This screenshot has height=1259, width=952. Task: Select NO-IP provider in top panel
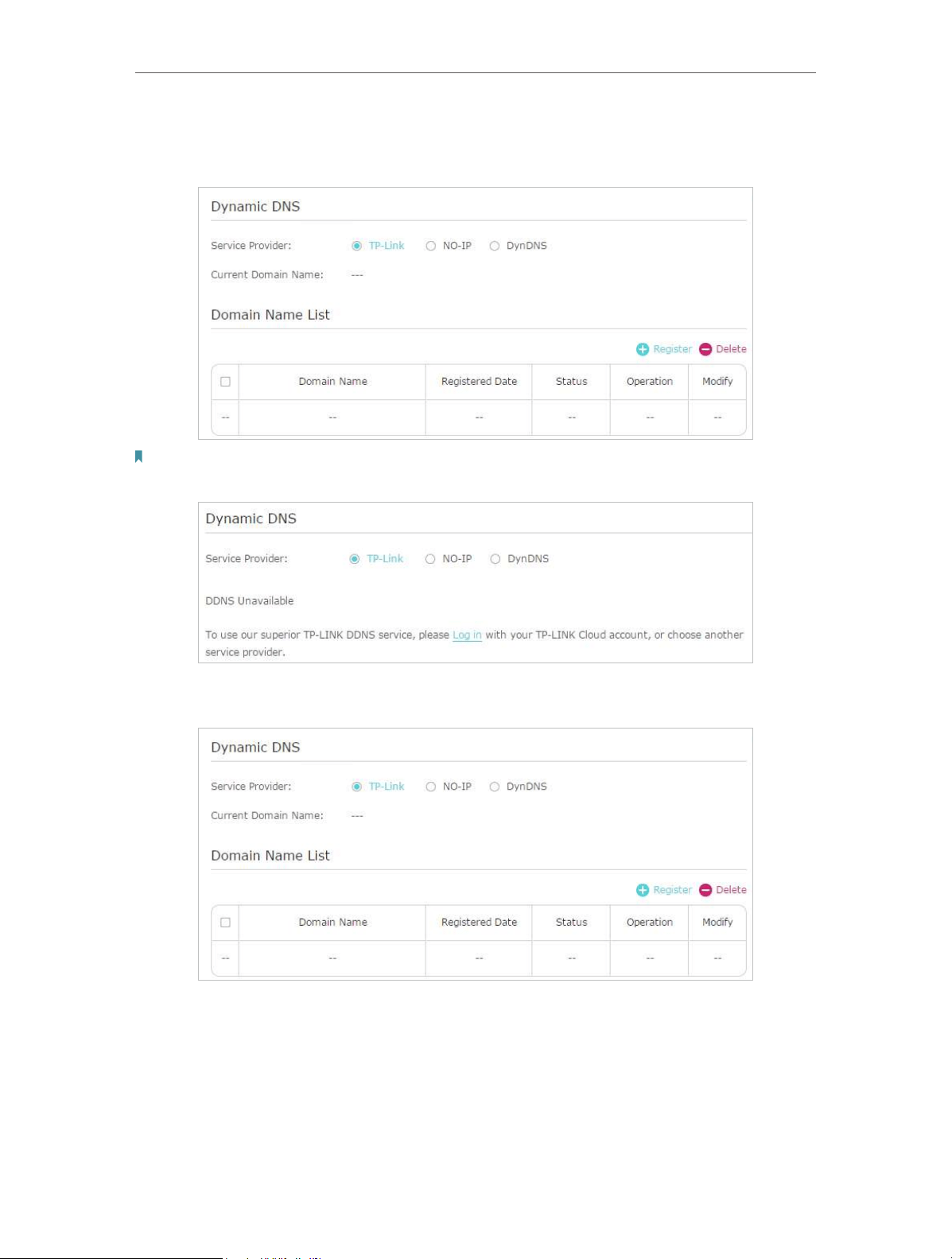coord(430,246)
